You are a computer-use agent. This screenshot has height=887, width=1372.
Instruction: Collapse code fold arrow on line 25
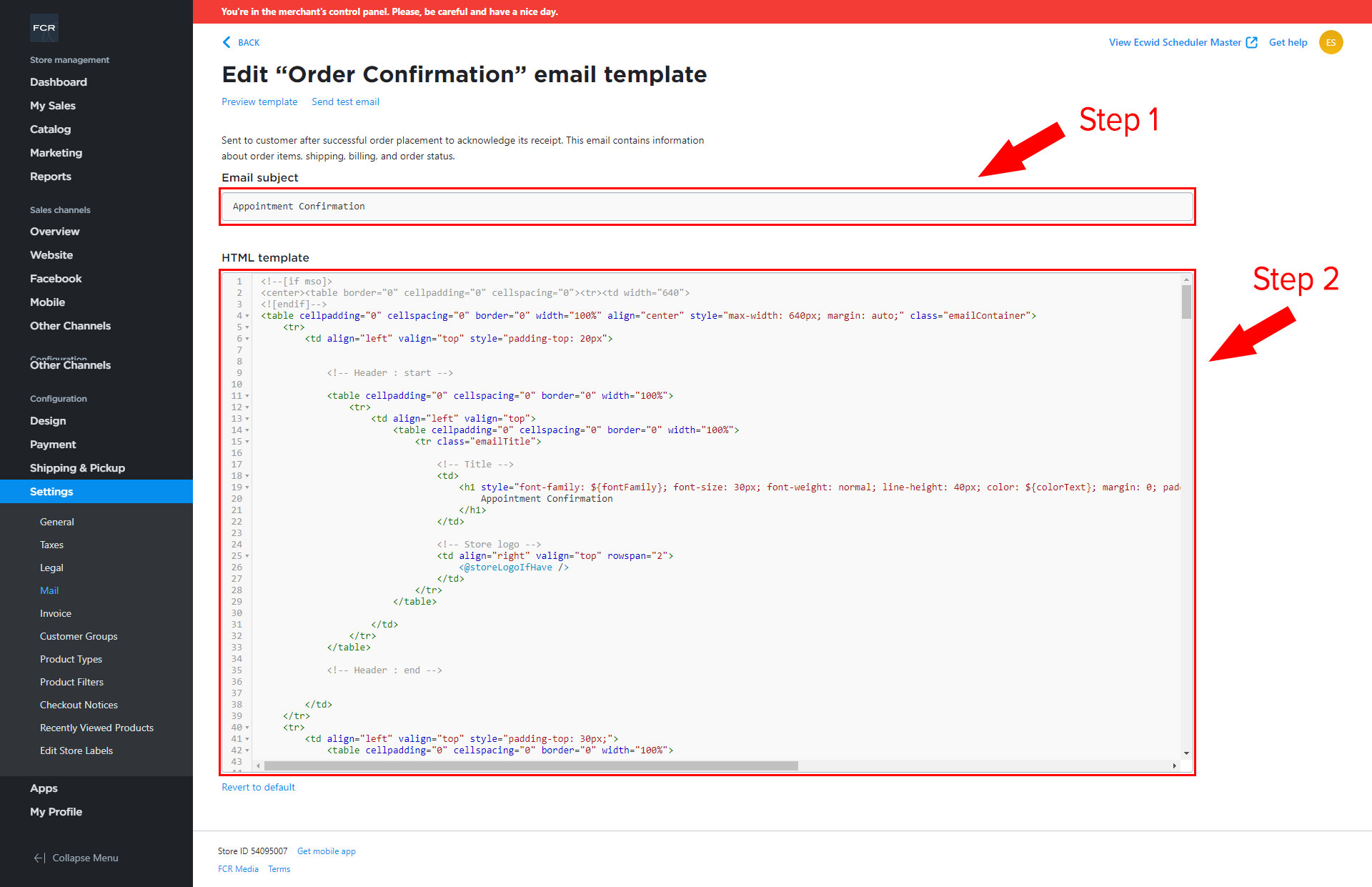pyautogui.click(x=247, y=556)
